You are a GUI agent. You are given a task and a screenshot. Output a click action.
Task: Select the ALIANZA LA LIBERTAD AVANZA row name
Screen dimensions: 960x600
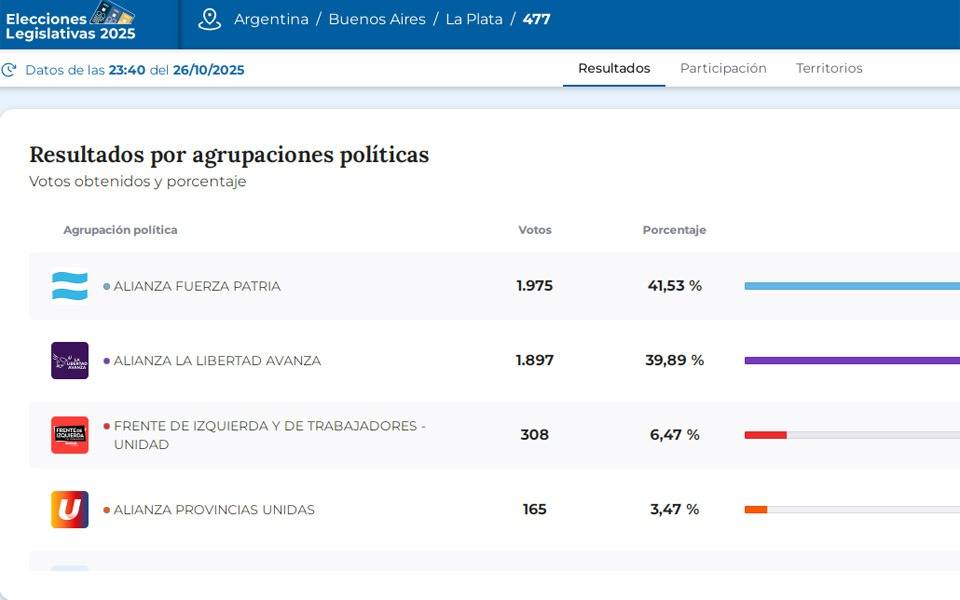click(x=217, y=361)
